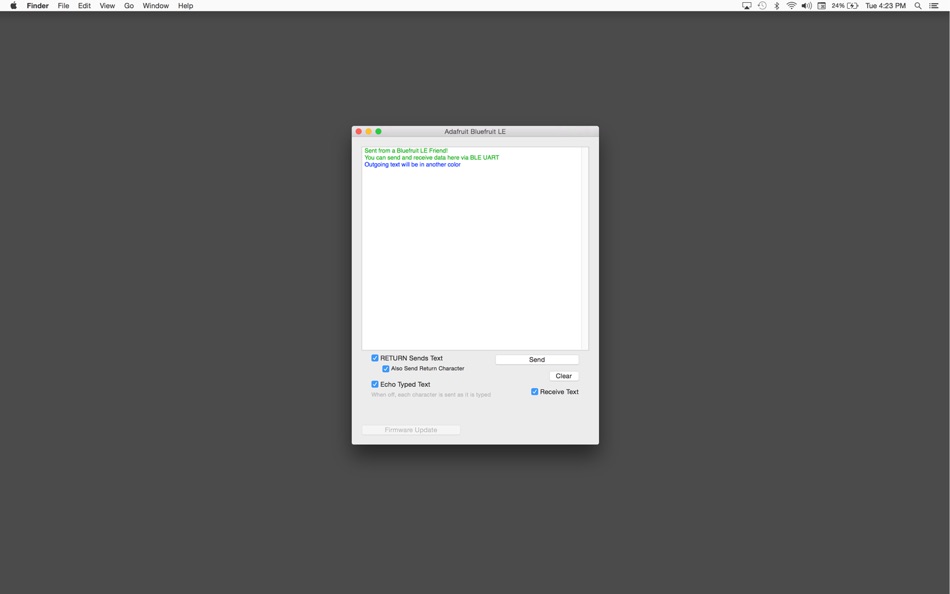Click the volume speaker icon
The width and height of the screenshot is (950, 594).
pyautogui.click(x=806, y=5)
